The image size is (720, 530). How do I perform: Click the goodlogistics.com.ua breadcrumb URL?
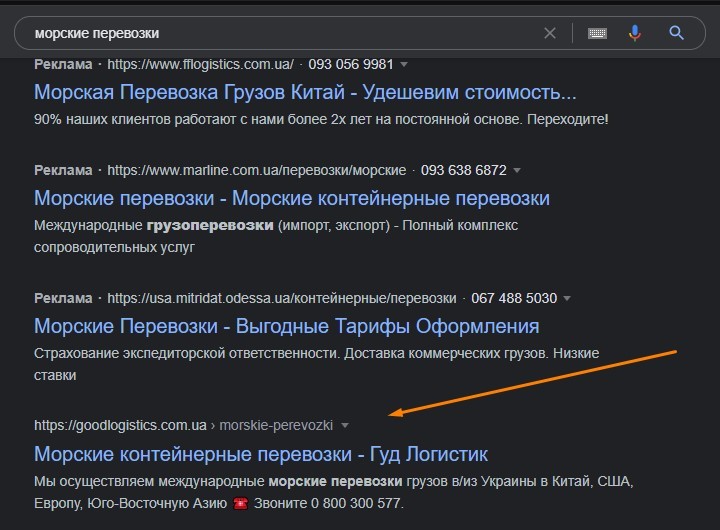point(183,425)
